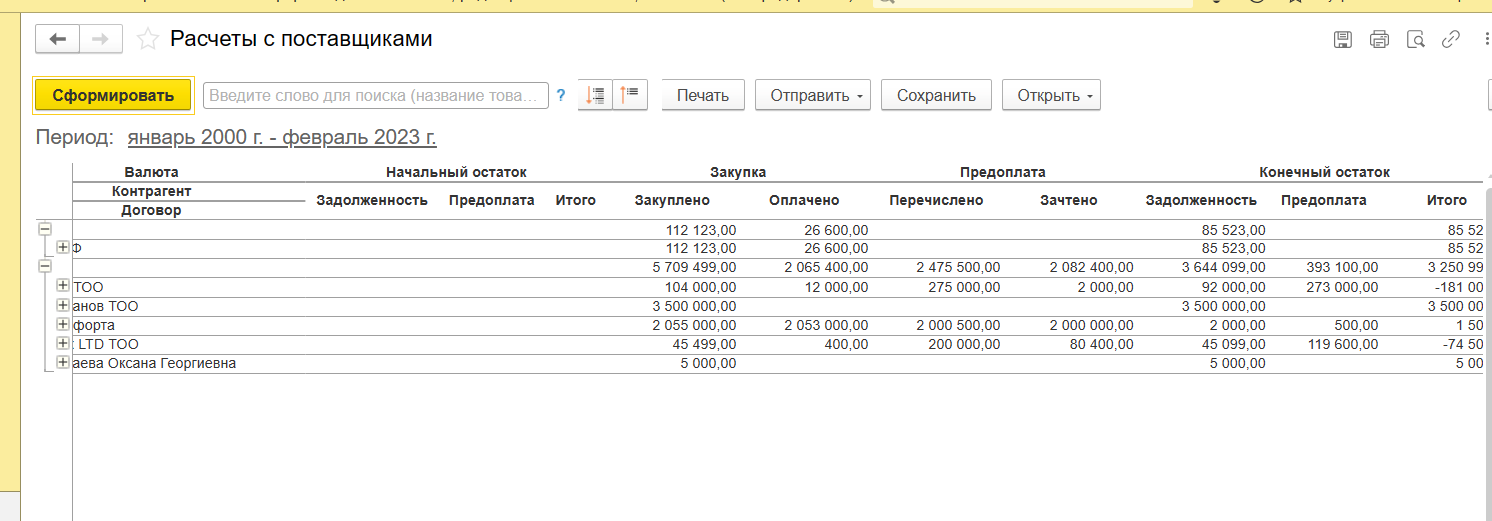Viewport: 1492px width, 521px height.
Task: Expand the 'LTD ТОО' contractor row
Action: click(63, 344)
